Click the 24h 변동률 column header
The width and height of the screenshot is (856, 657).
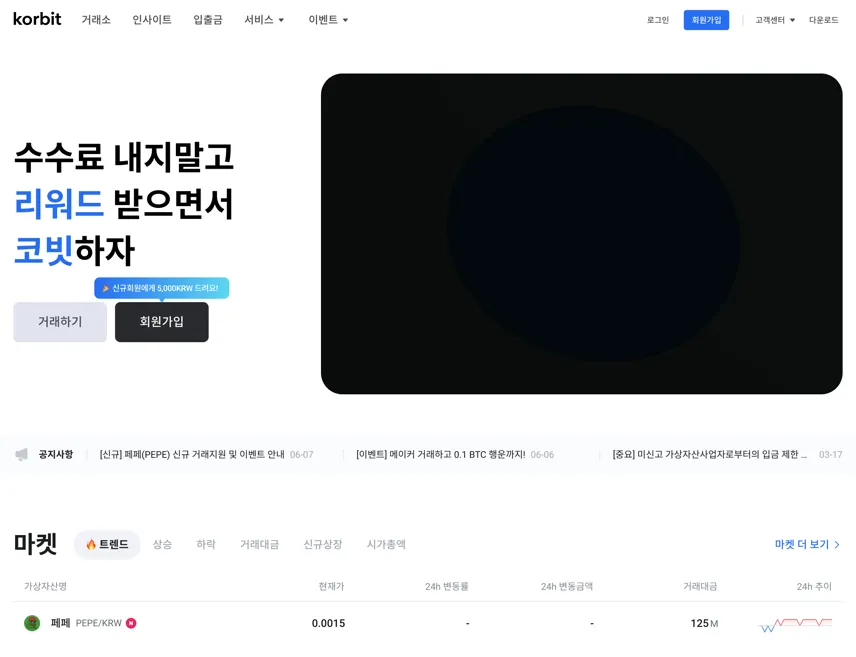click(x=447, y=587)
